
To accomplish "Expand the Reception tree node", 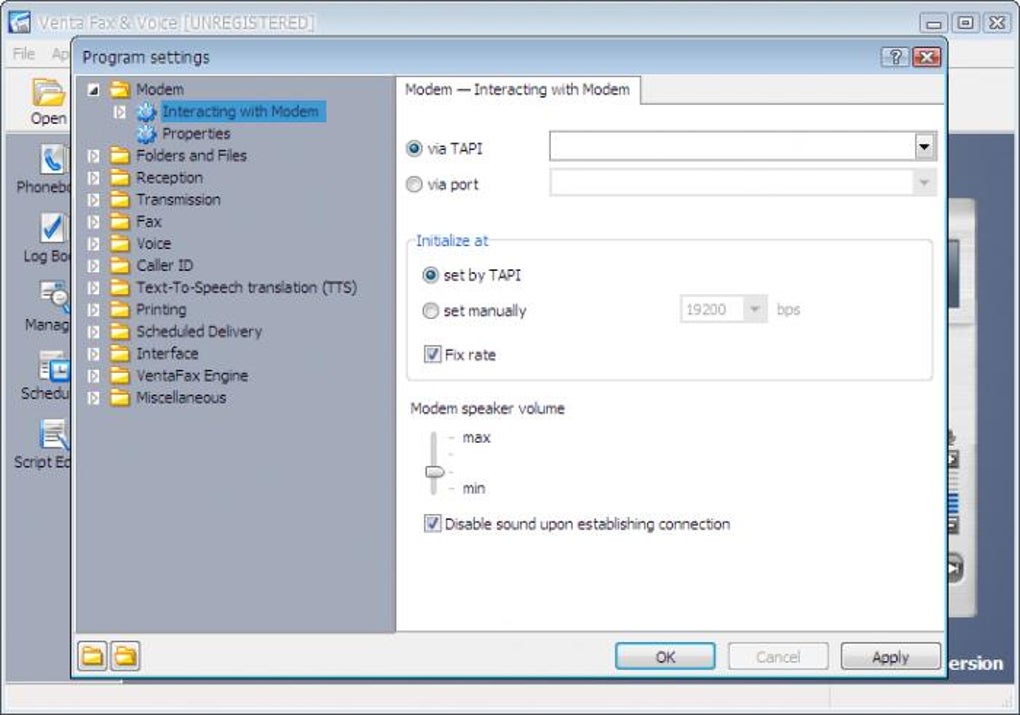I will (94, 178).
